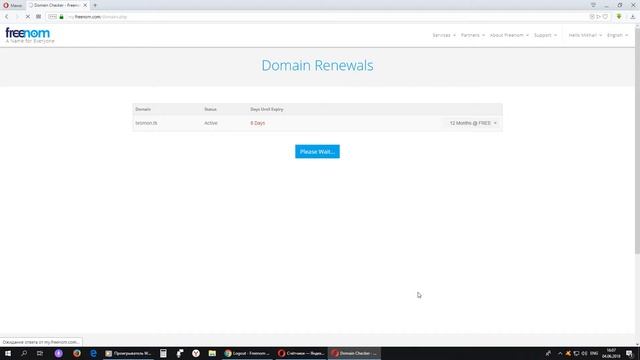Screen dimensions: 640x360
Task: Click the bookmark heart icon
Action: click(605, 17)
